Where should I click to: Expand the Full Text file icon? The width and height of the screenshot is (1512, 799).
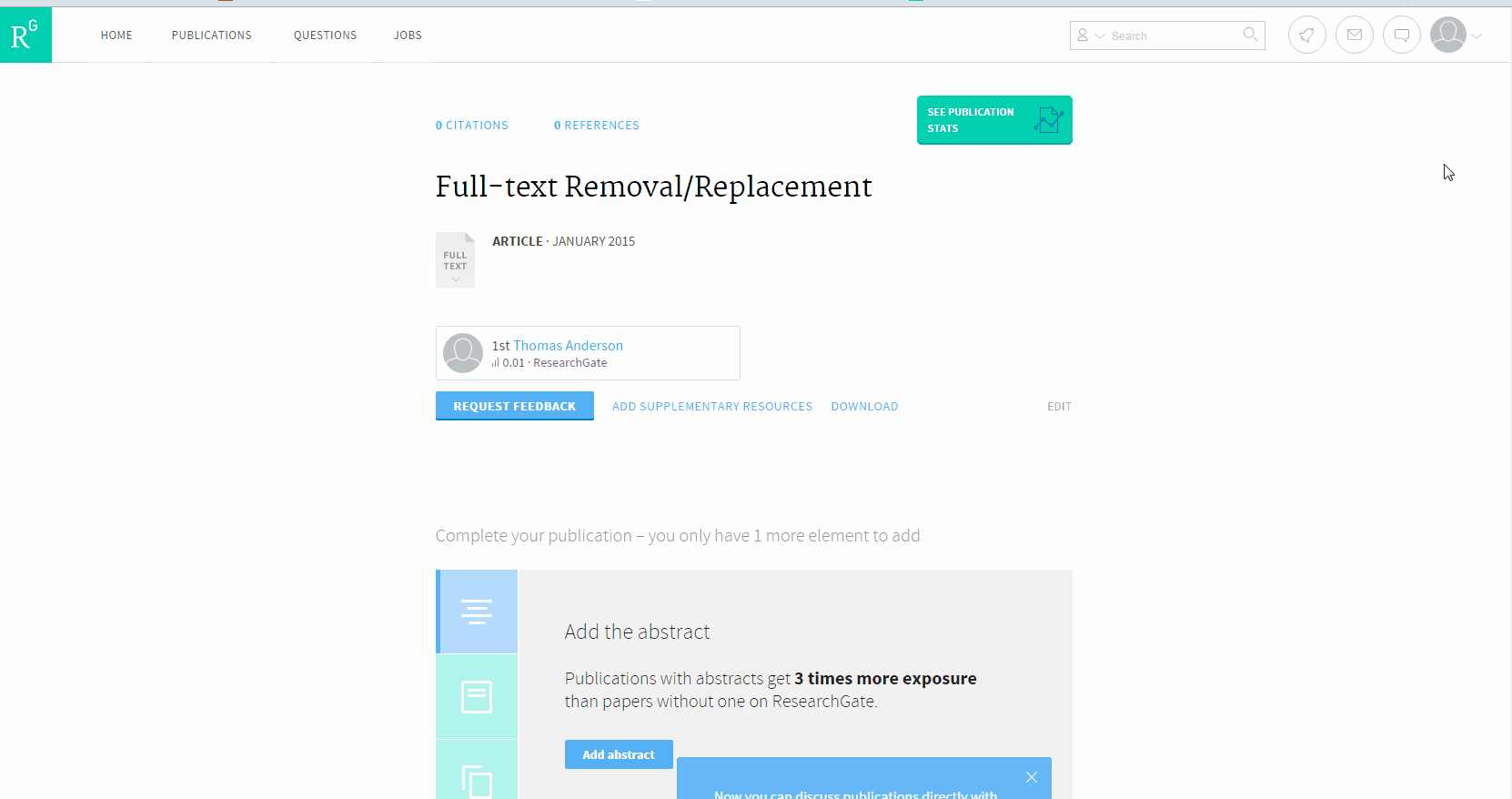(455, 260)
